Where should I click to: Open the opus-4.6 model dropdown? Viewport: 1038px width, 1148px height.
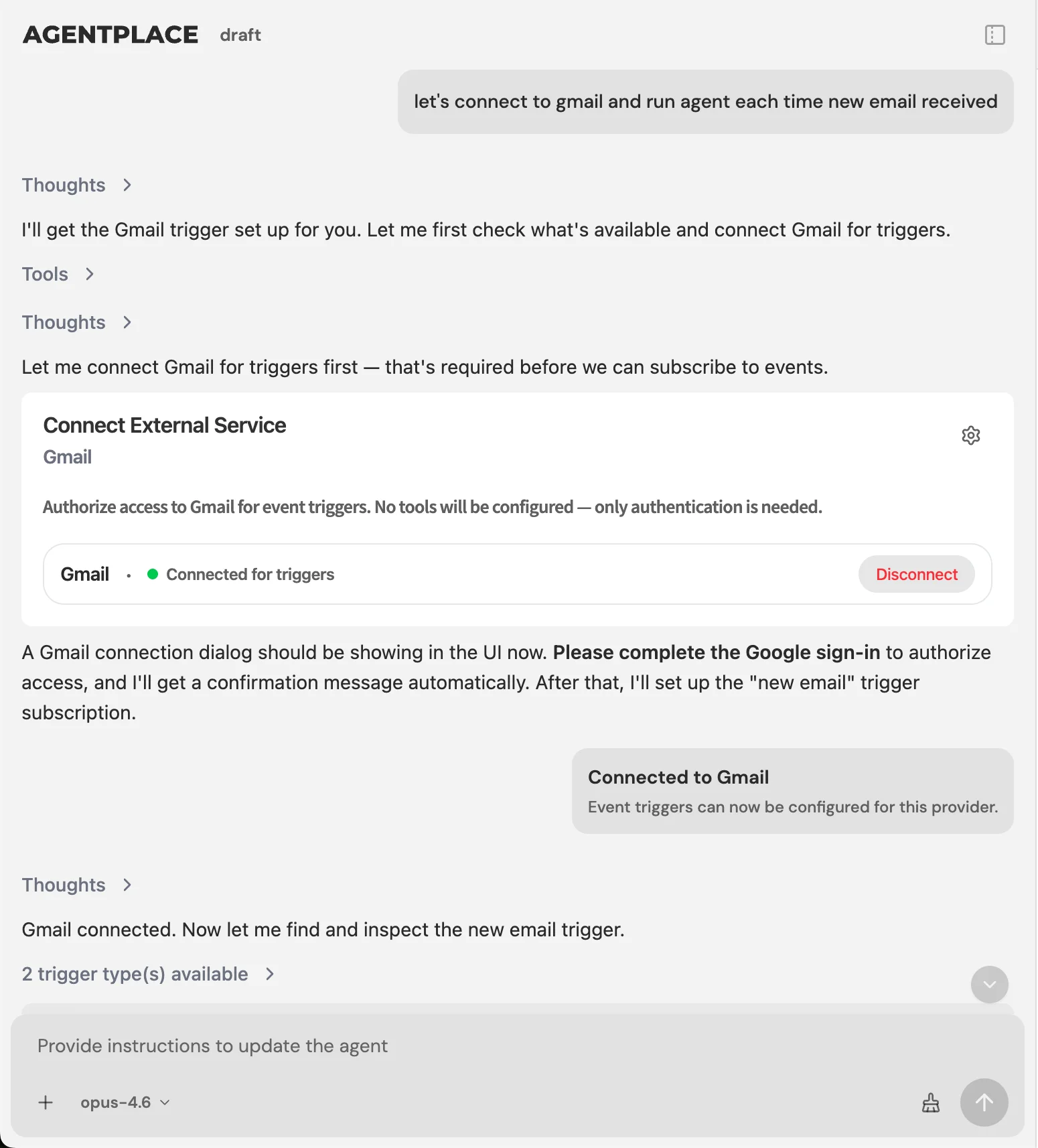125,1102
